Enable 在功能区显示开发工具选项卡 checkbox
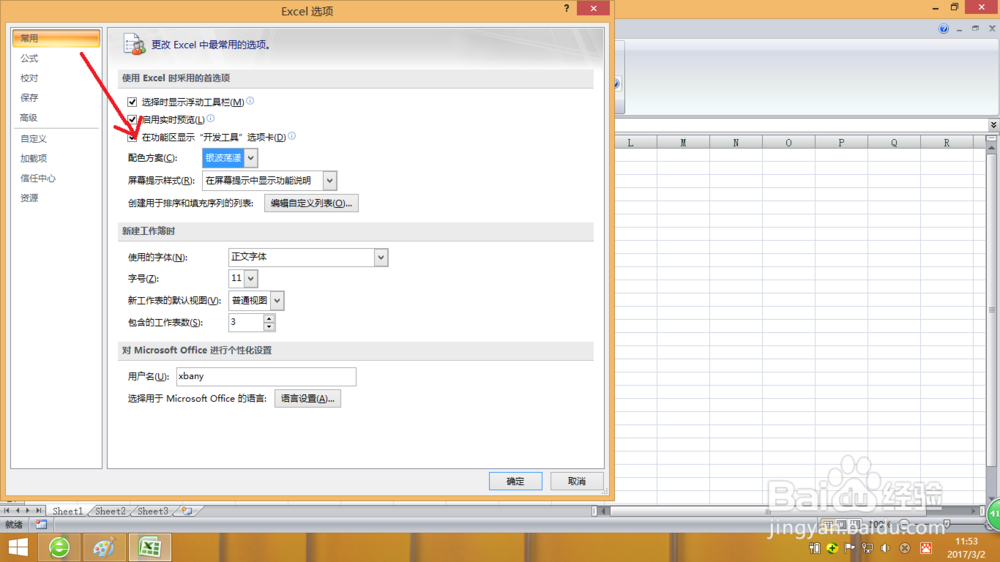The height and width of the screenshot is (562, 1000). [132, 137]
